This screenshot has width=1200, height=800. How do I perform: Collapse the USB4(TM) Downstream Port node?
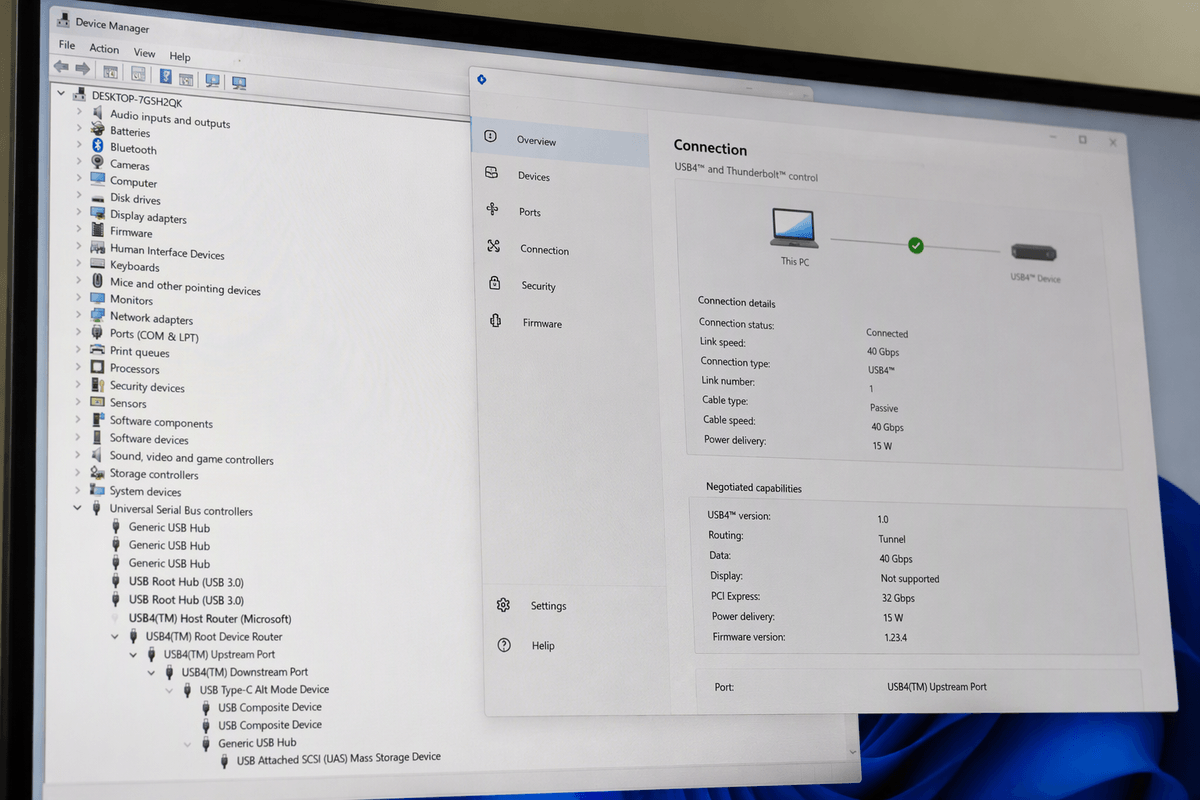152,671
